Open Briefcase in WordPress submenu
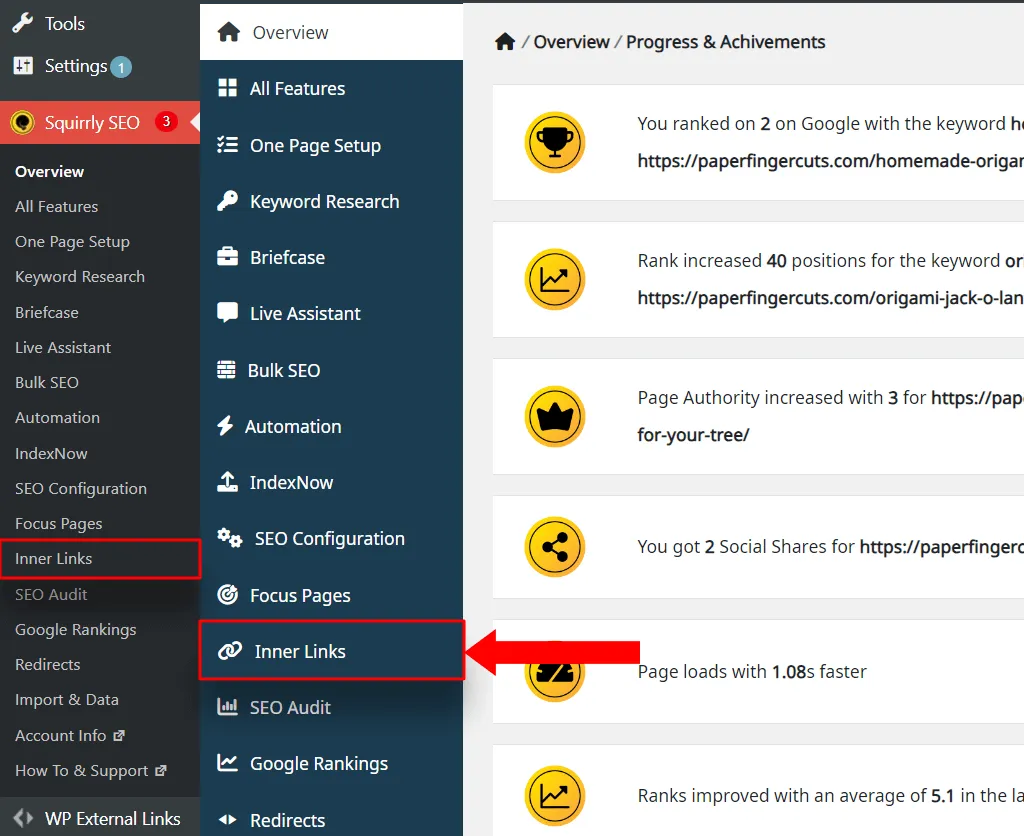Viewport: 1024px width, 836px height. [x=47, y=312]
